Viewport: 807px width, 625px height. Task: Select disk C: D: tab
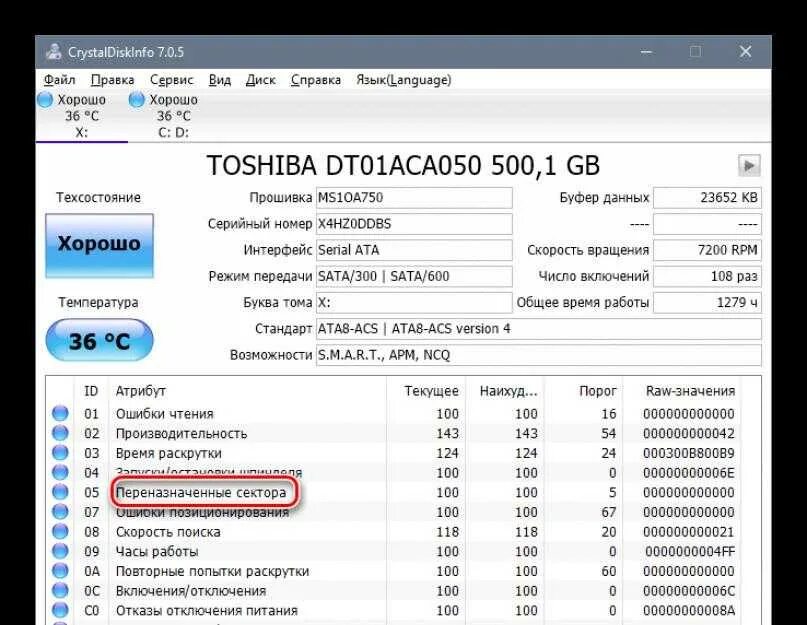point(173,116)
